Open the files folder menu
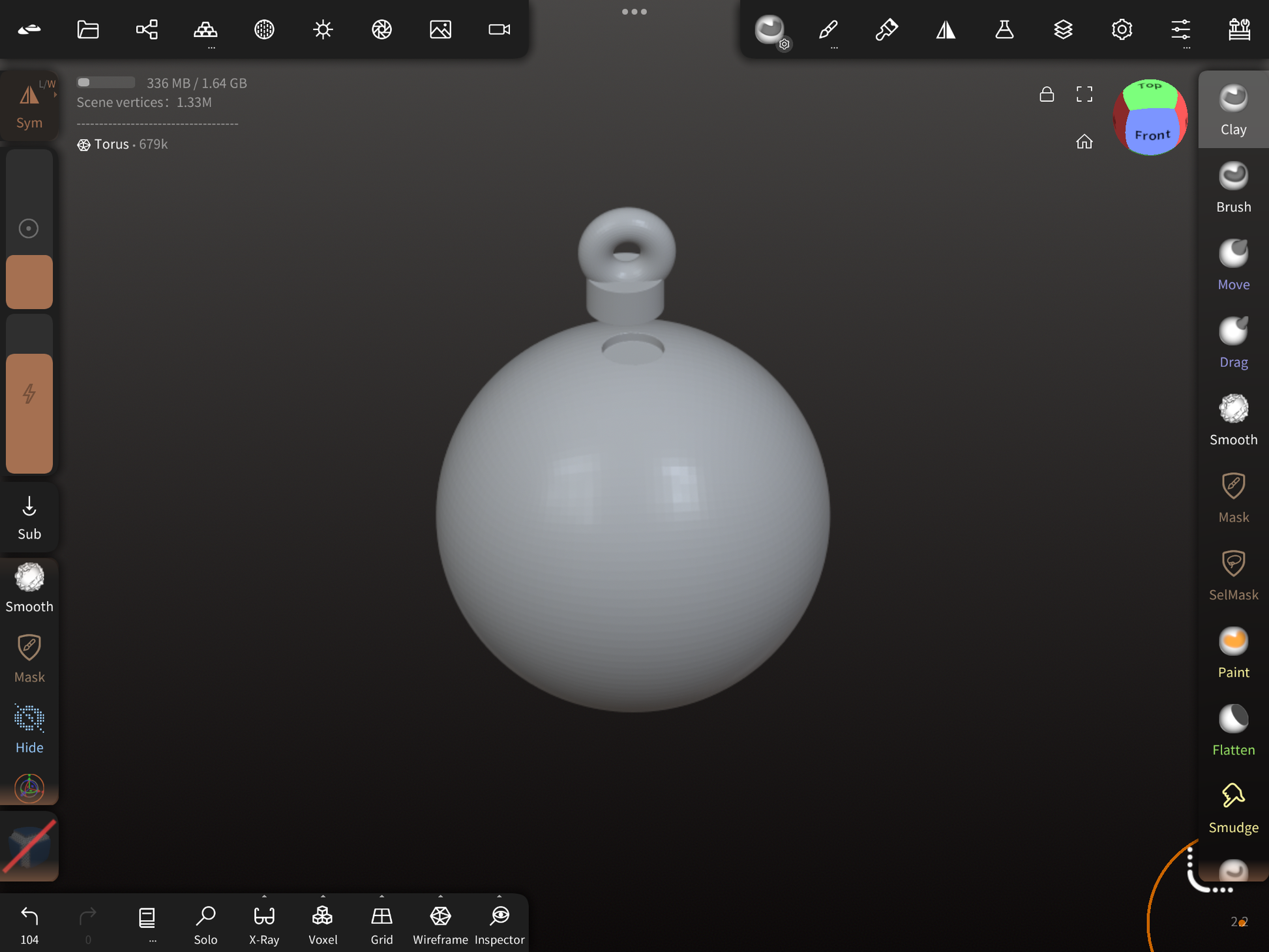Viewport: 1269px width, 952px height. click(88, 29)
